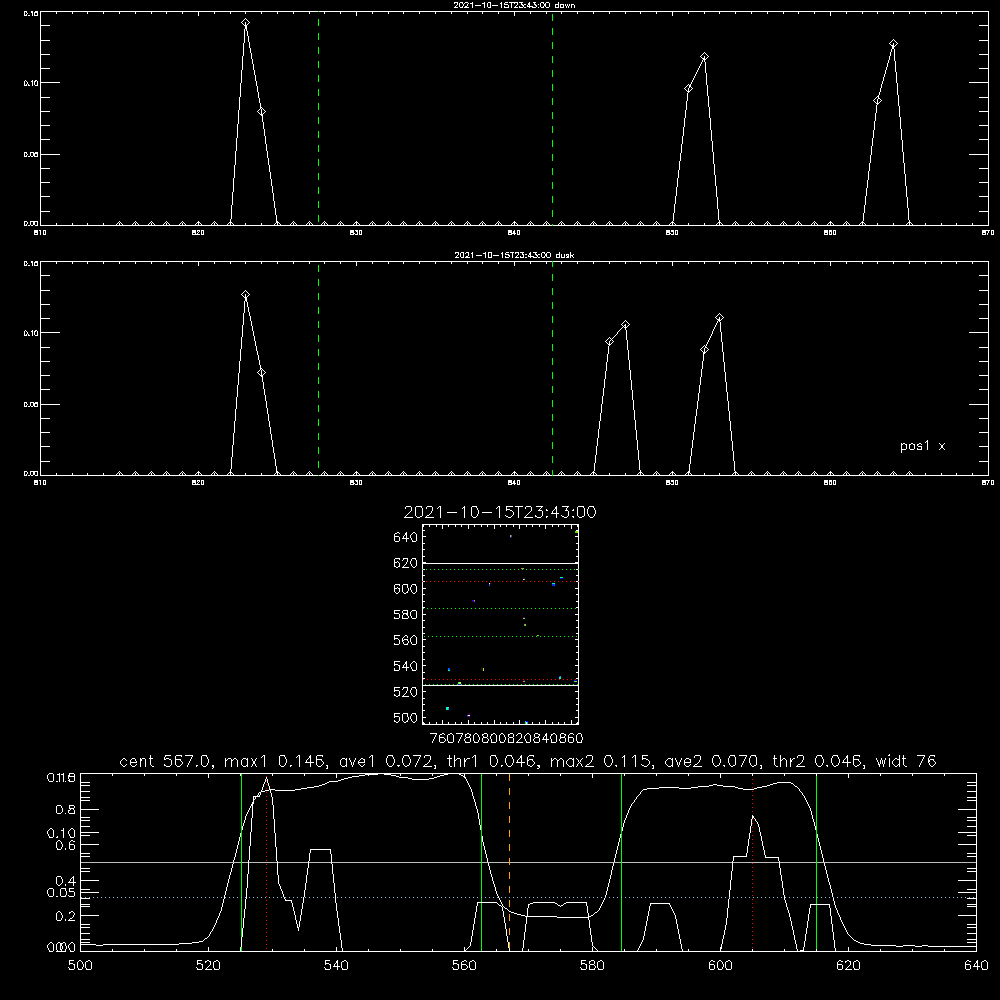1000x1000 pixels.
Task: Click the left green dashed line in dusk plot
Action: coord(318,368)
